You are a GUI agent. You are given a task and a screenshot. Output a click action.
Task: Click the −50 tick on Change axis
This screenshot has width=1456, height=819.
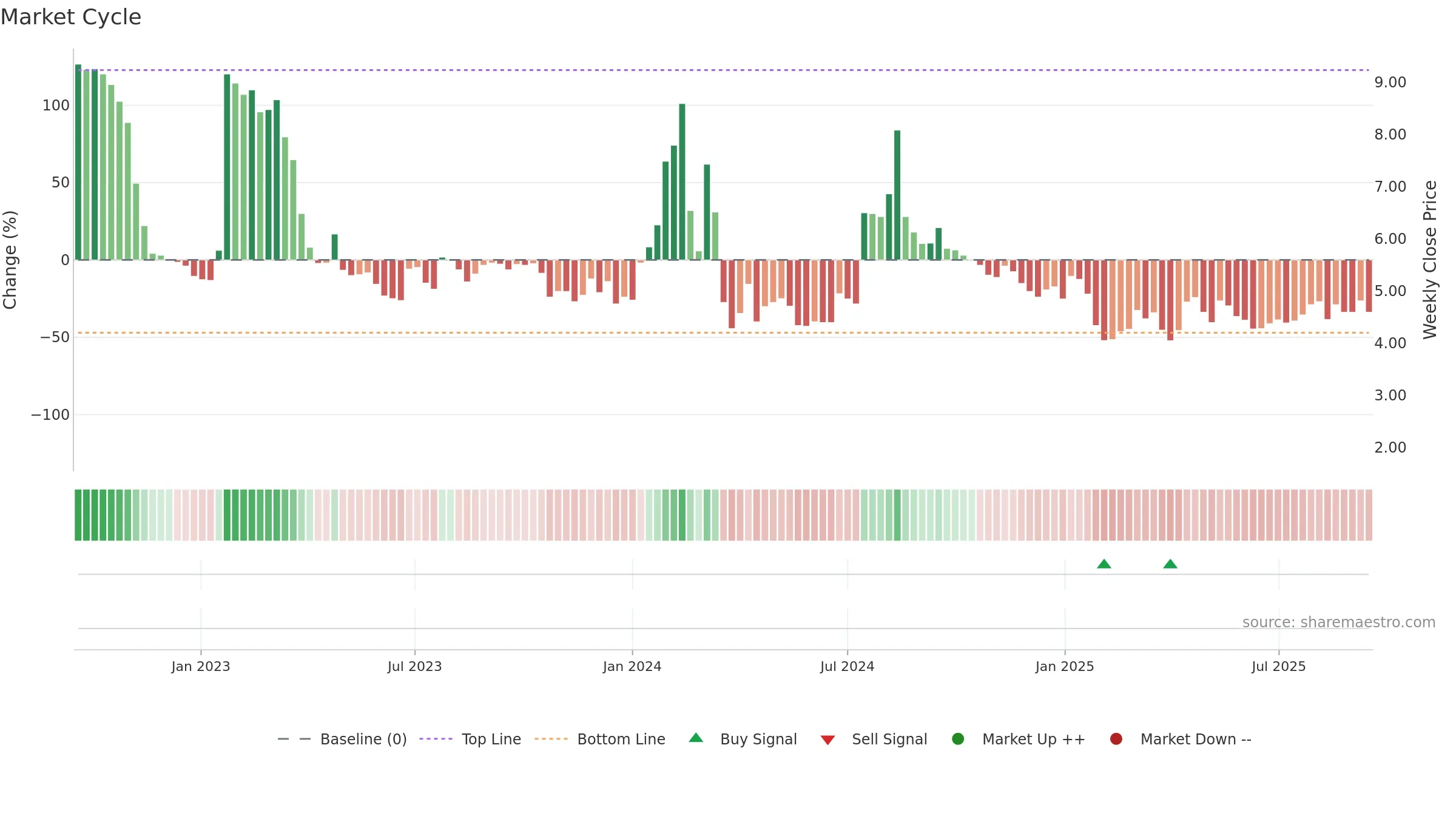[55, 337]
